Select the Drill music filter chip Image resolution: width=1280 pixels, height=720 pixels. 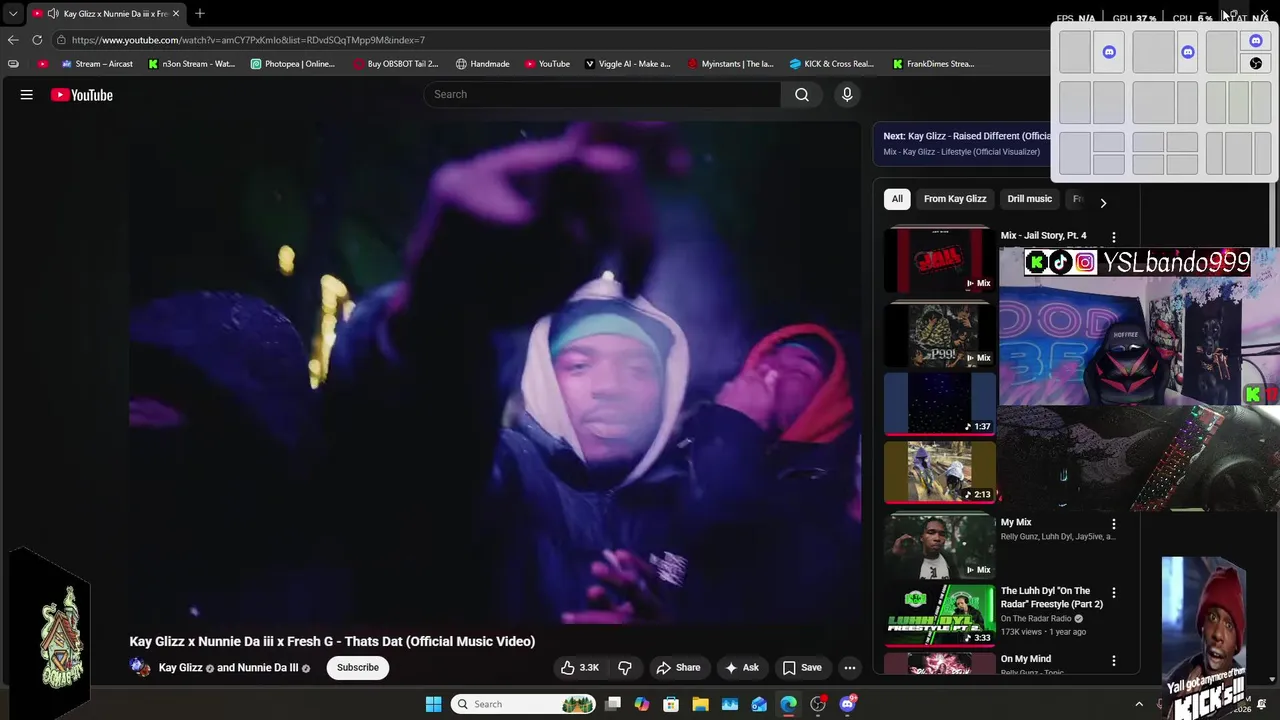pyautogui.click(x=1029, y=199)
